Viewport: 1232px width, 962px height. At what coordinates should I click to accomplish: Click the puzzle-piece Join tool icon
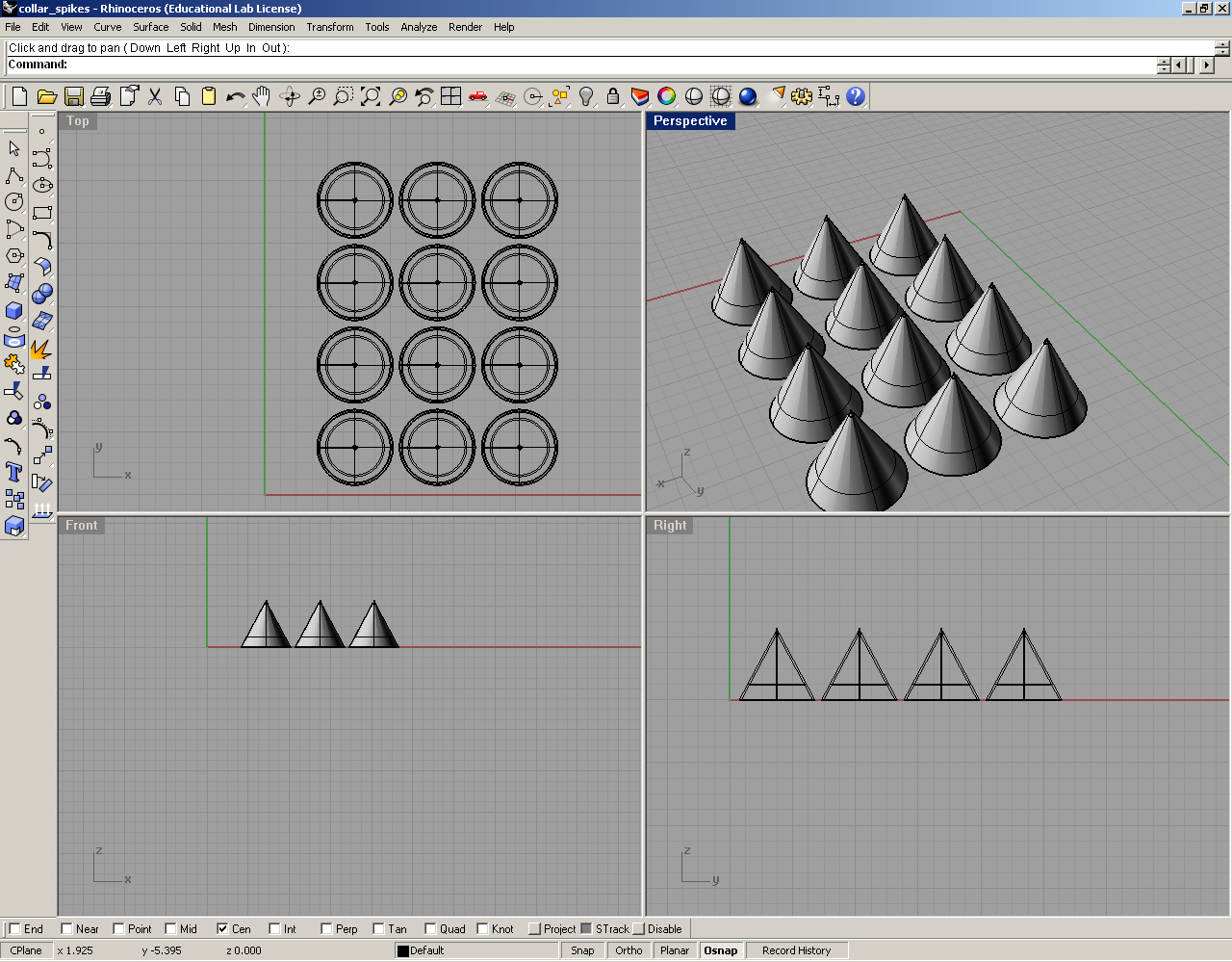tap(14, 364)
